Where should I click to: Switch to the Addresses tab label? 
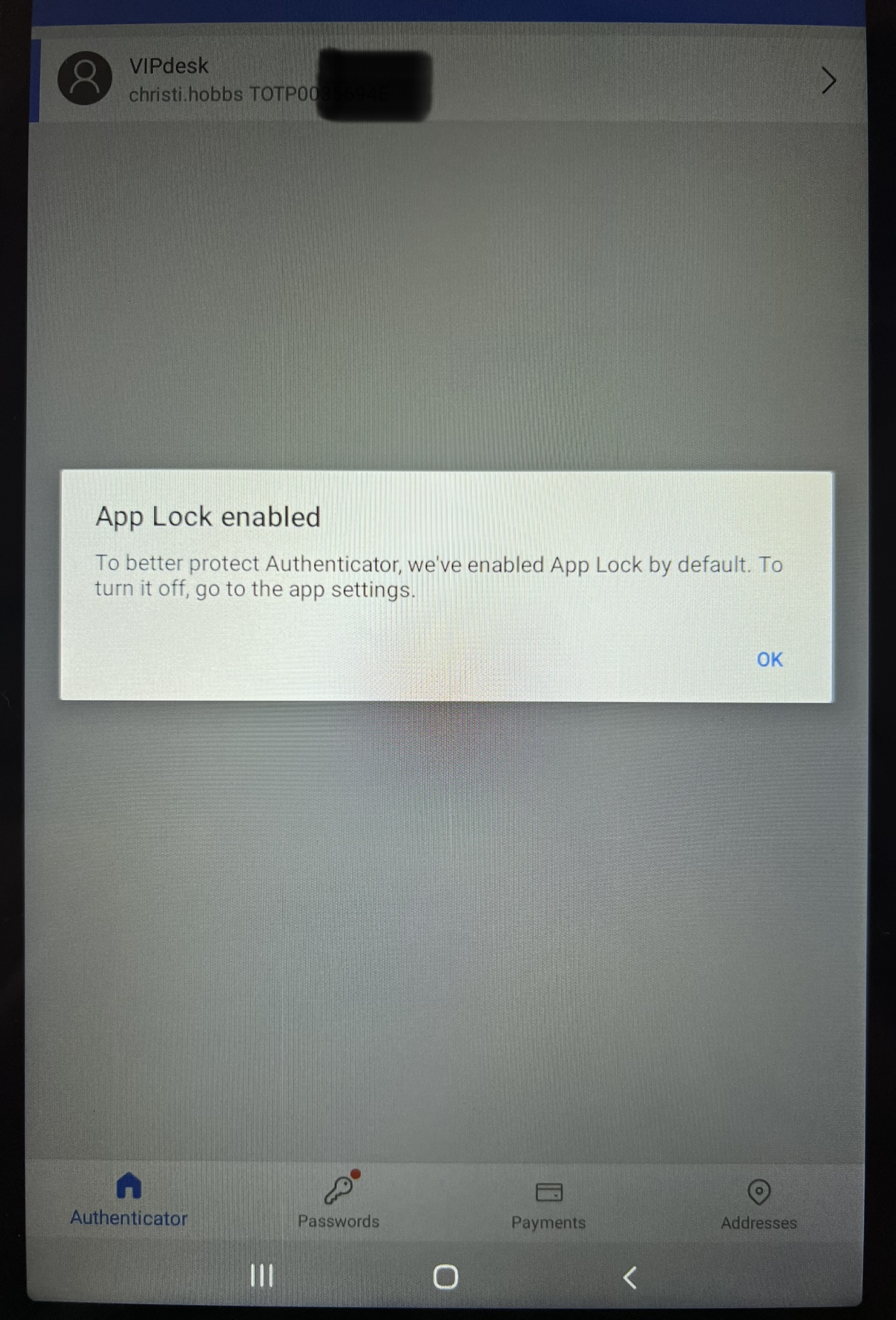click(x=759, y=1223)
